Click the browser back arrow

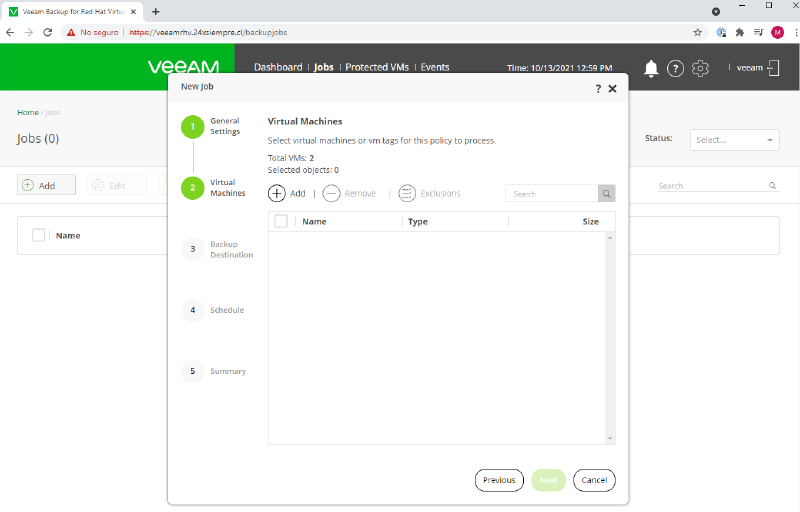[x=10, y=32]
